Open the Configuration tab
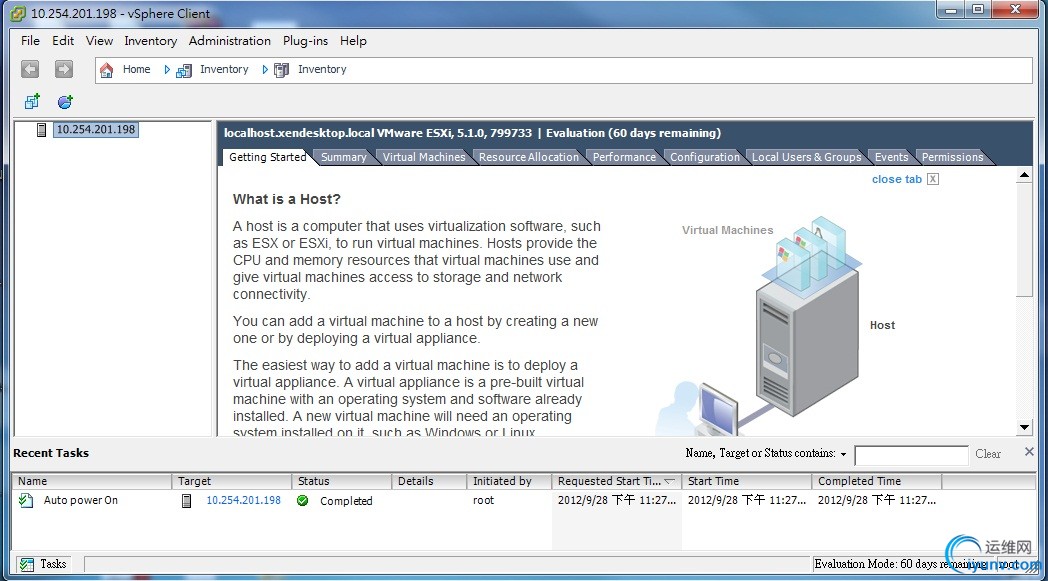 [705, 157]
